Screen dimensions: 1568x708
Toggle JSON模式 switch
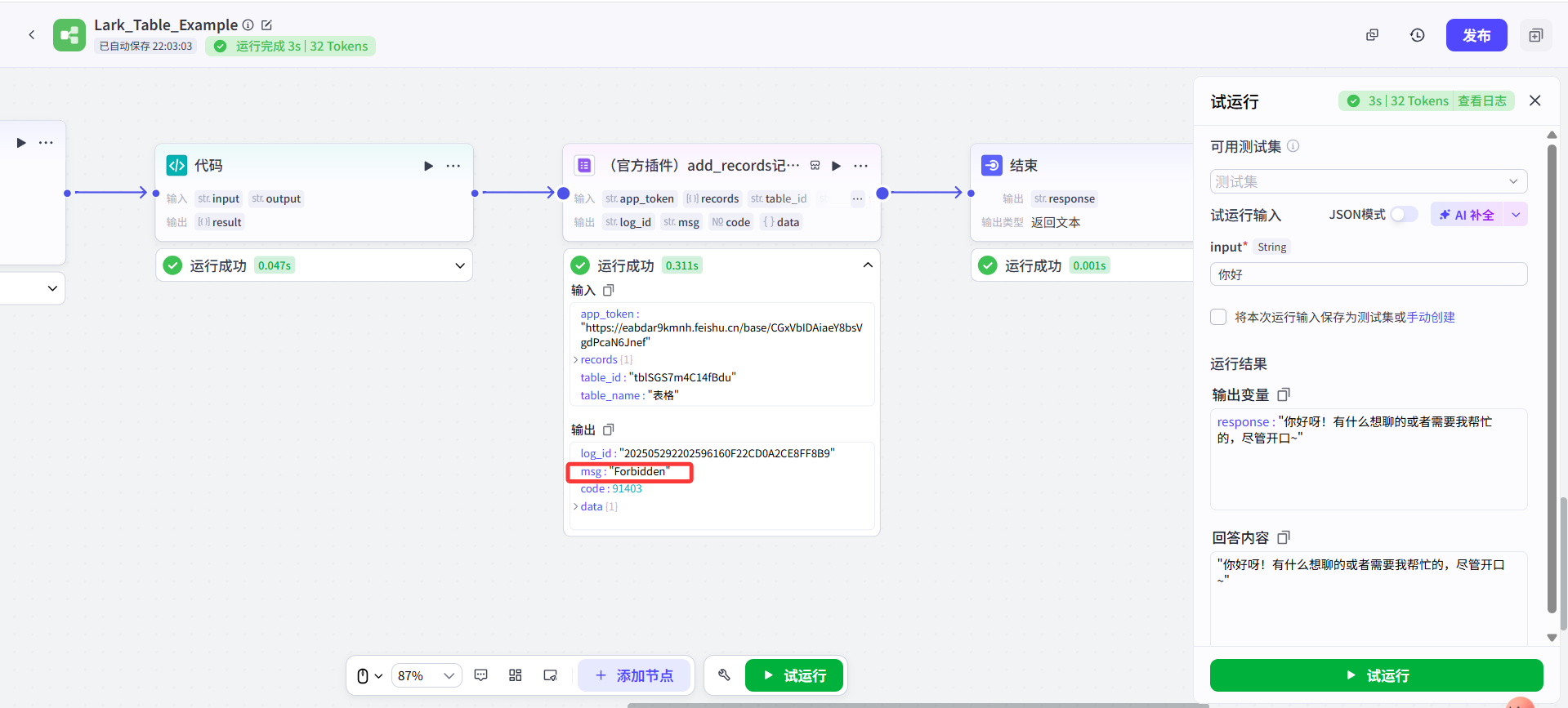click(1405, 215)
